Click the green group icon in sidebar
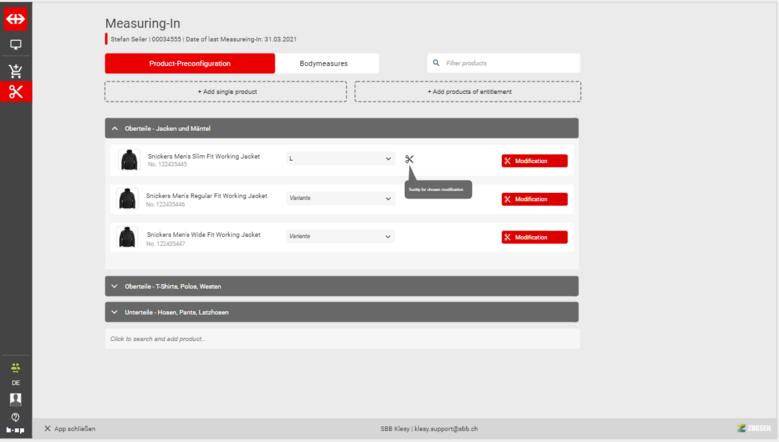Screen dimensions: 779x442 [x=15, y=367]
